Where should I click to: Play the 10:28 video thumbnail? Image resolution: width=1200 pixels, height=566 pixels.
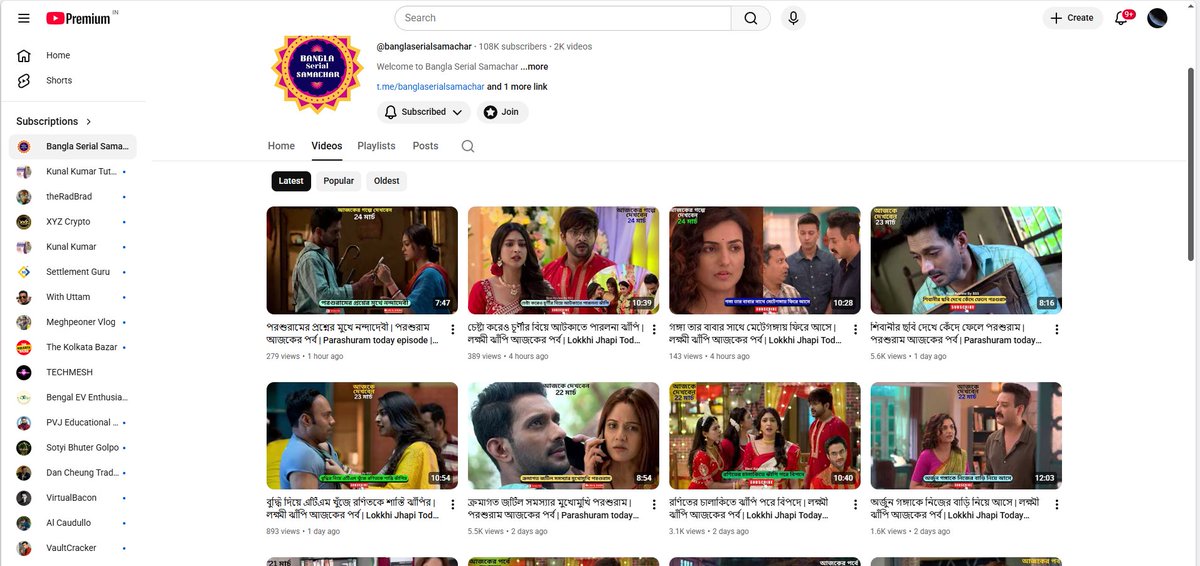tap(765, 260)
